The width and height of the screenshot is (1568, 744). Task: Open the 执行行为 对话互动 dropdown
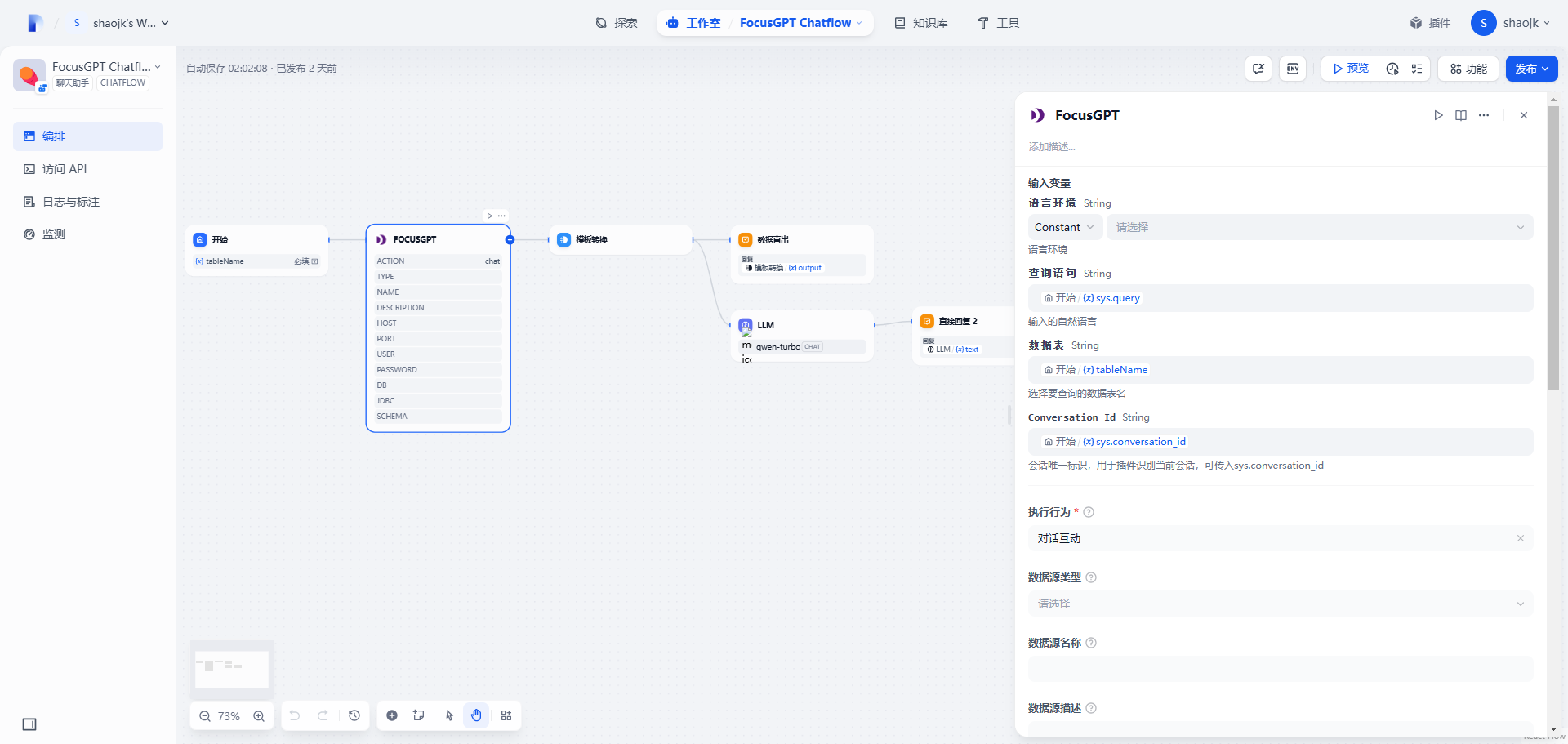point(1281,538)
